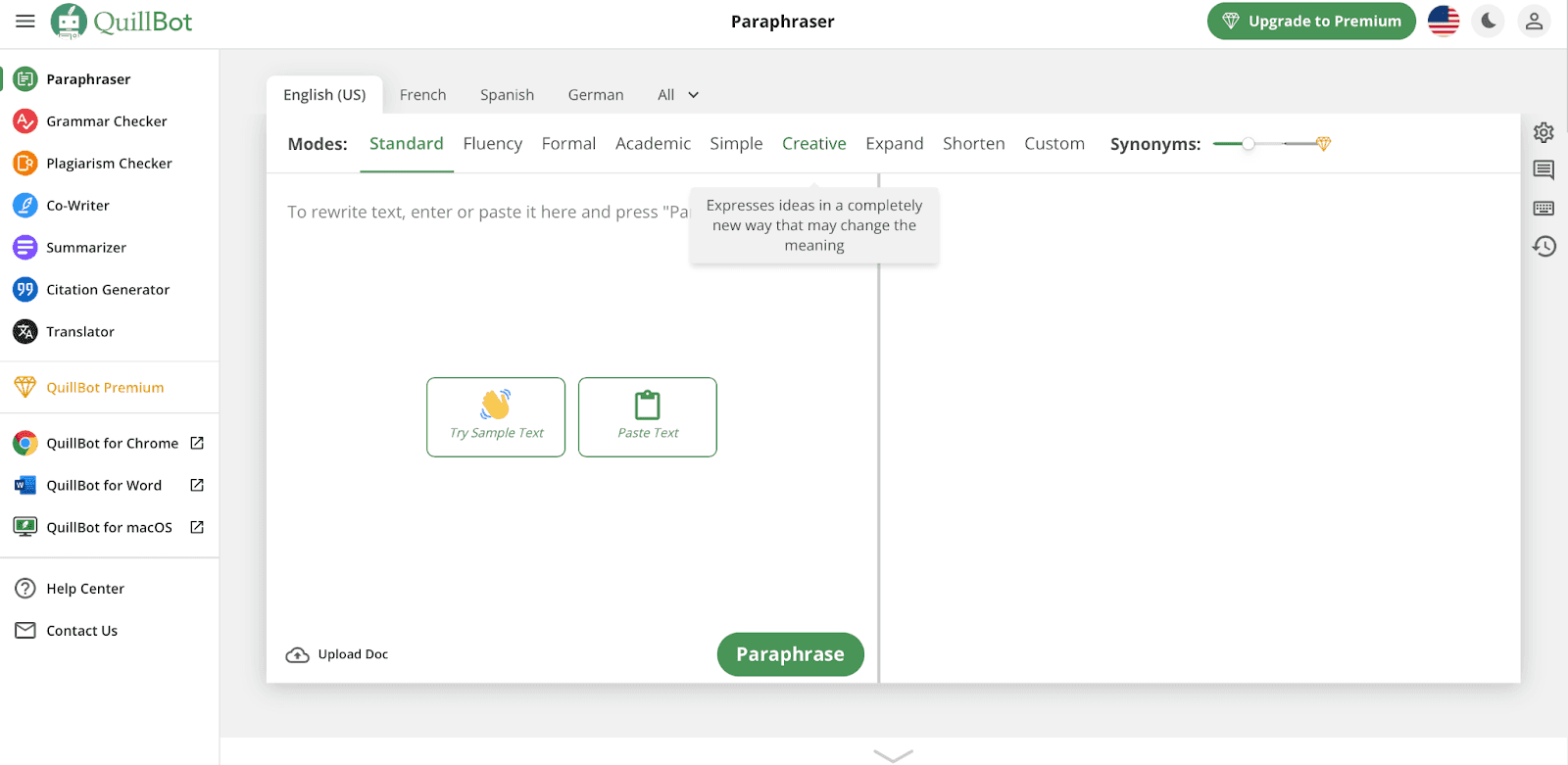Click the Contact Us envelope icon
The image size is (1568, 765).
(x=25, y=631)
